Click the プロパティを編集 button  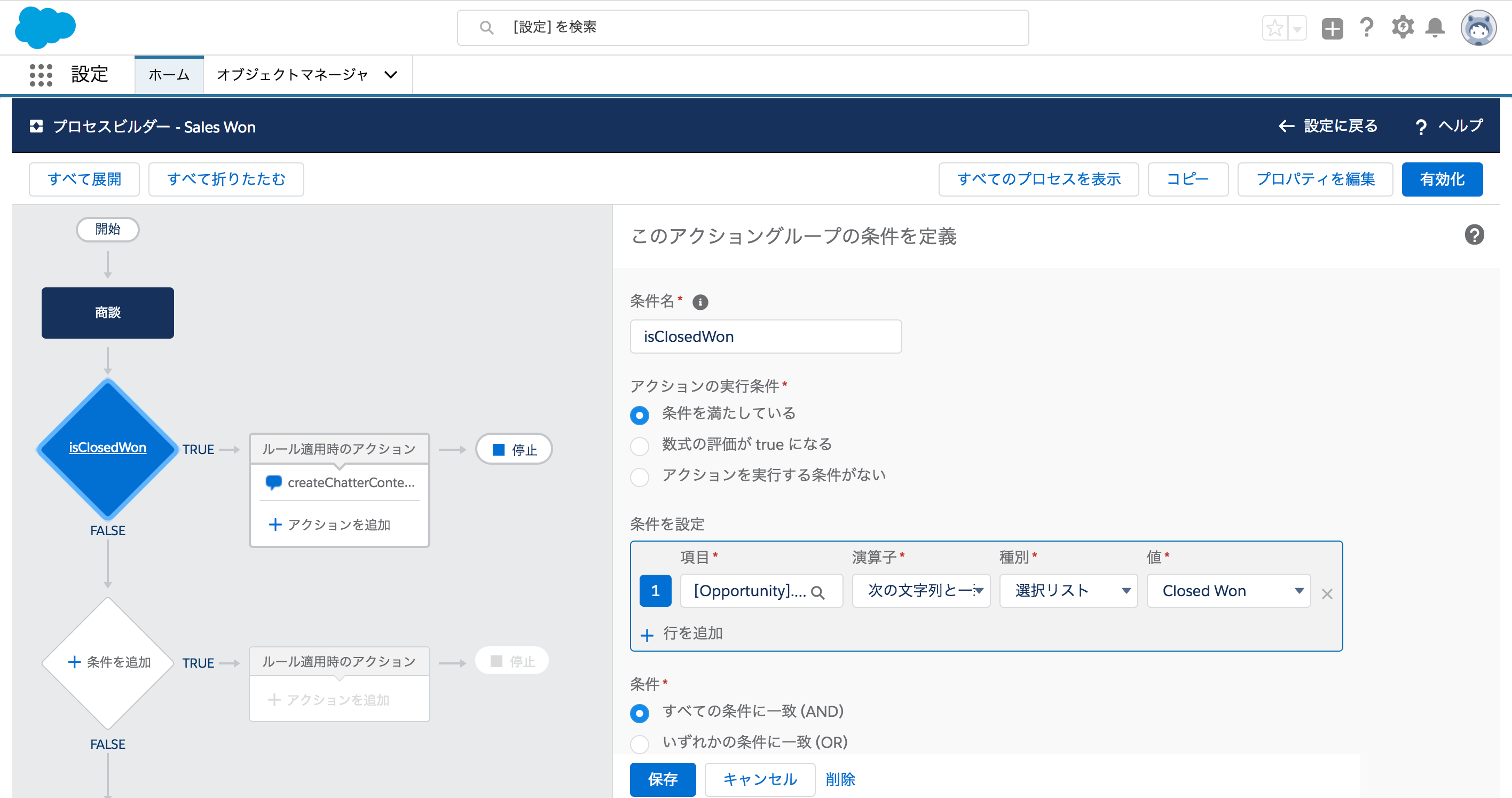[x=1315, y=179]
